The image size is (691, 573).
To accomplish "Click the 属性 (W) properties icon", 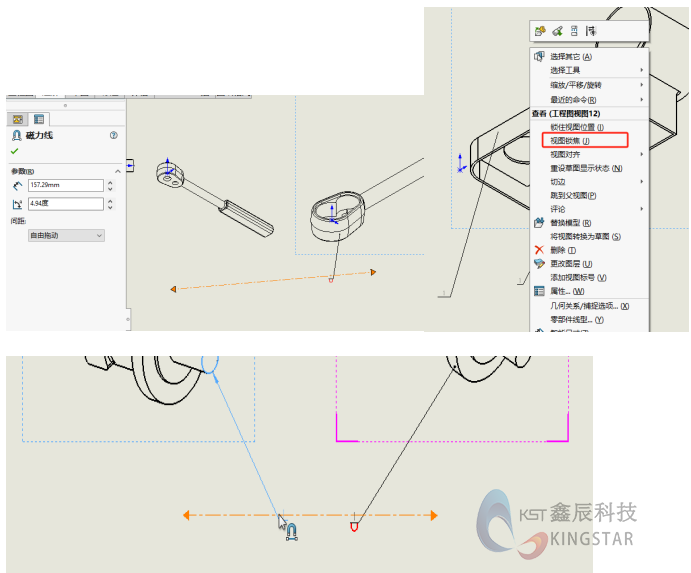I will (x=539, y=291).
